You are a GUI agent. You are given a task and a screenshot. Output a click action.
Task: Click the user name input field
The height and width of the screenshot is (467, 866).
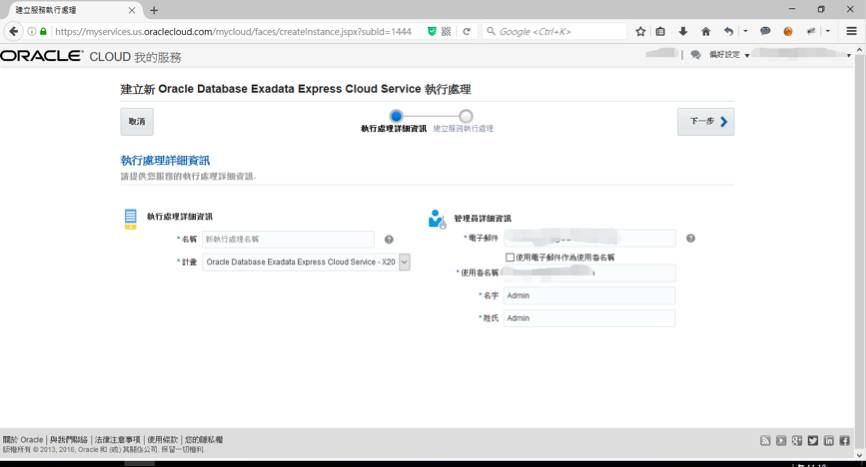click(589, 273)
